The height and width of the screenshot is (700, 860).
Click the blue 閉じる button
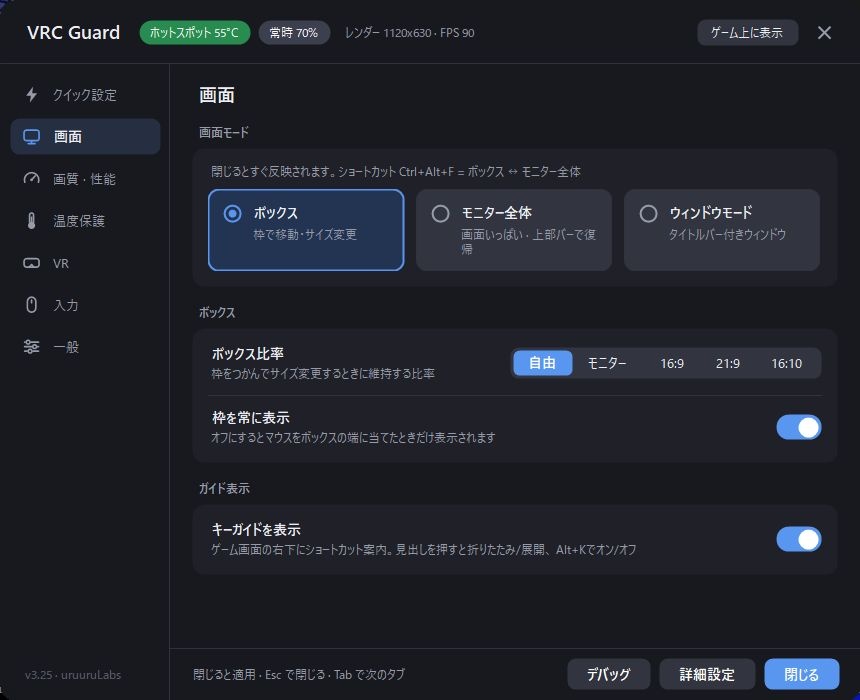801,674
